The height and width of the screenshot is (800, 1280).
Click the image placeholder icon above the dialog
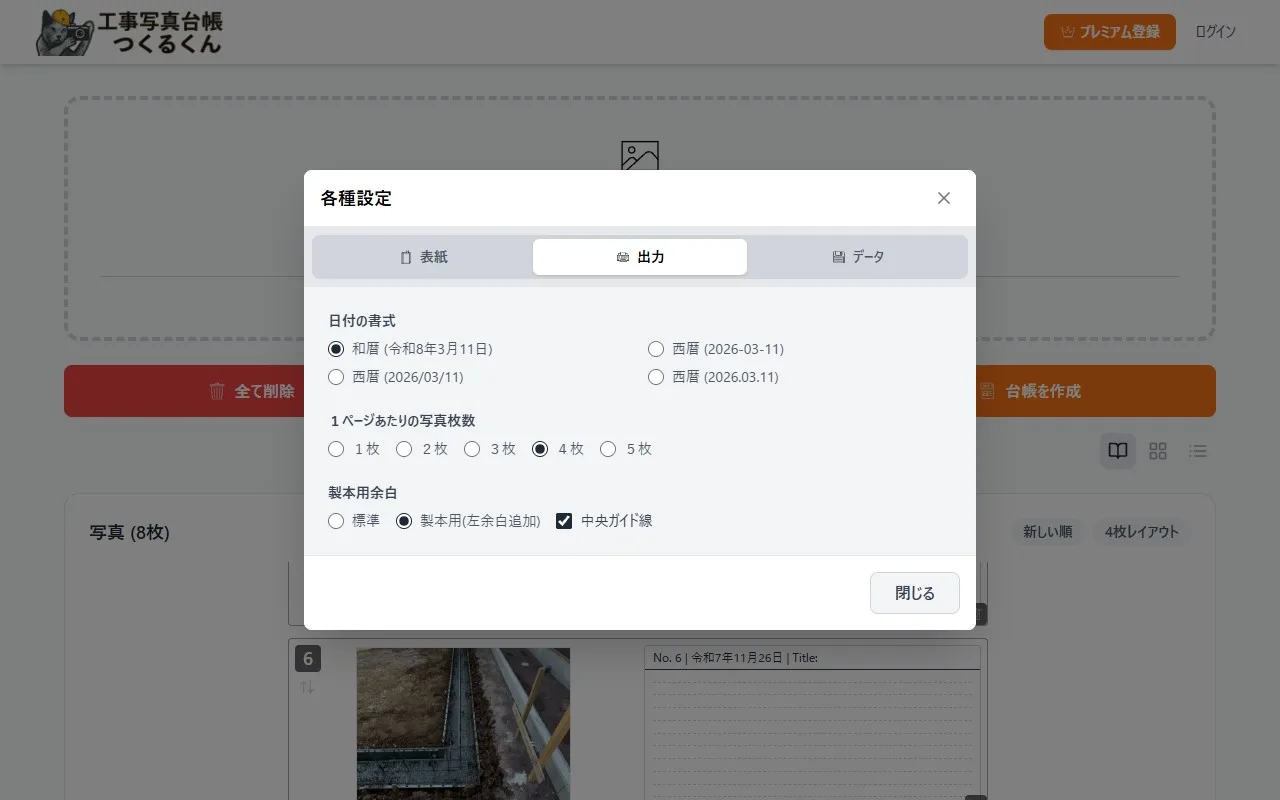[x=639, y=156]
